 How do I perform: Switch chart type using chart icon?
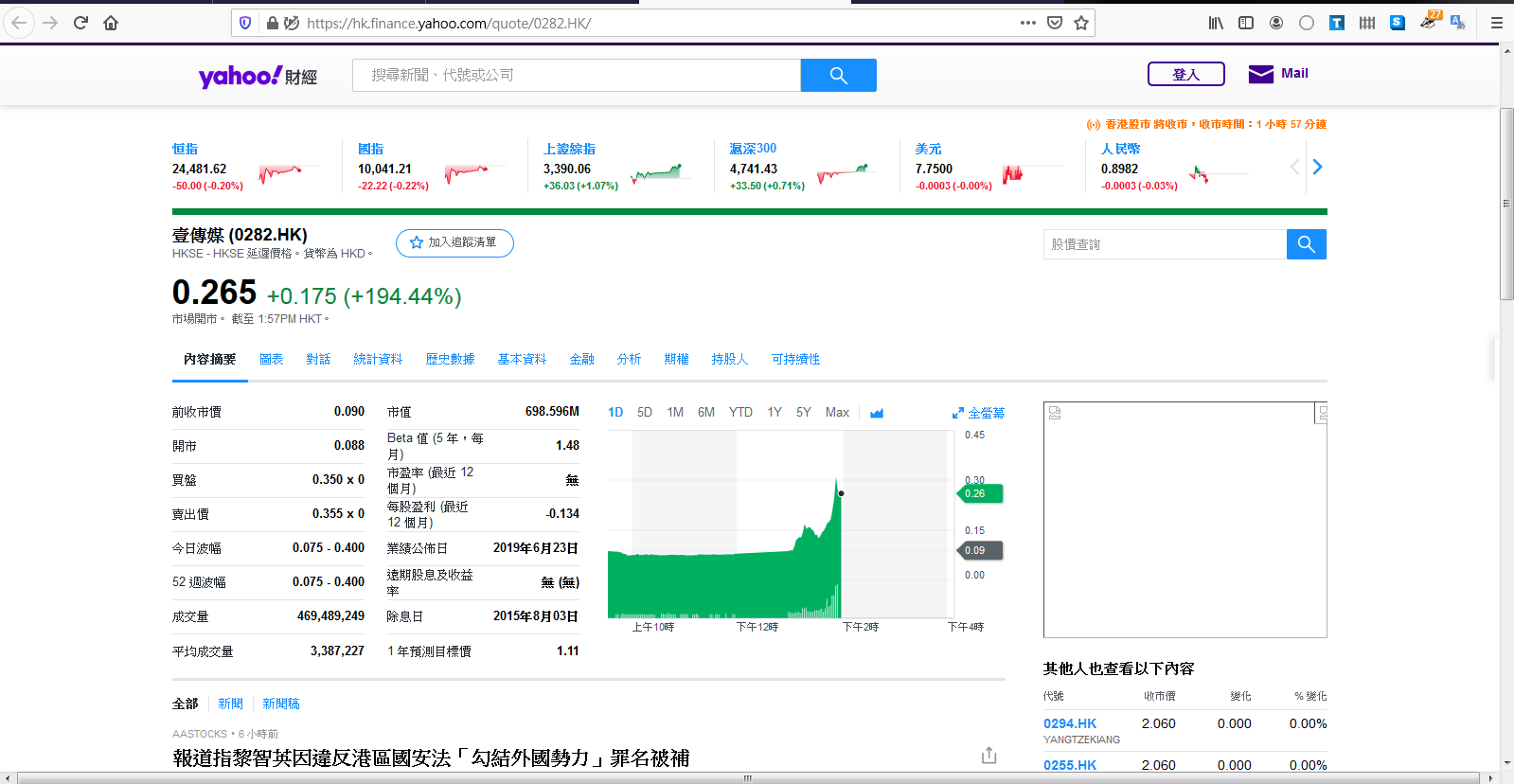[877, 413]
